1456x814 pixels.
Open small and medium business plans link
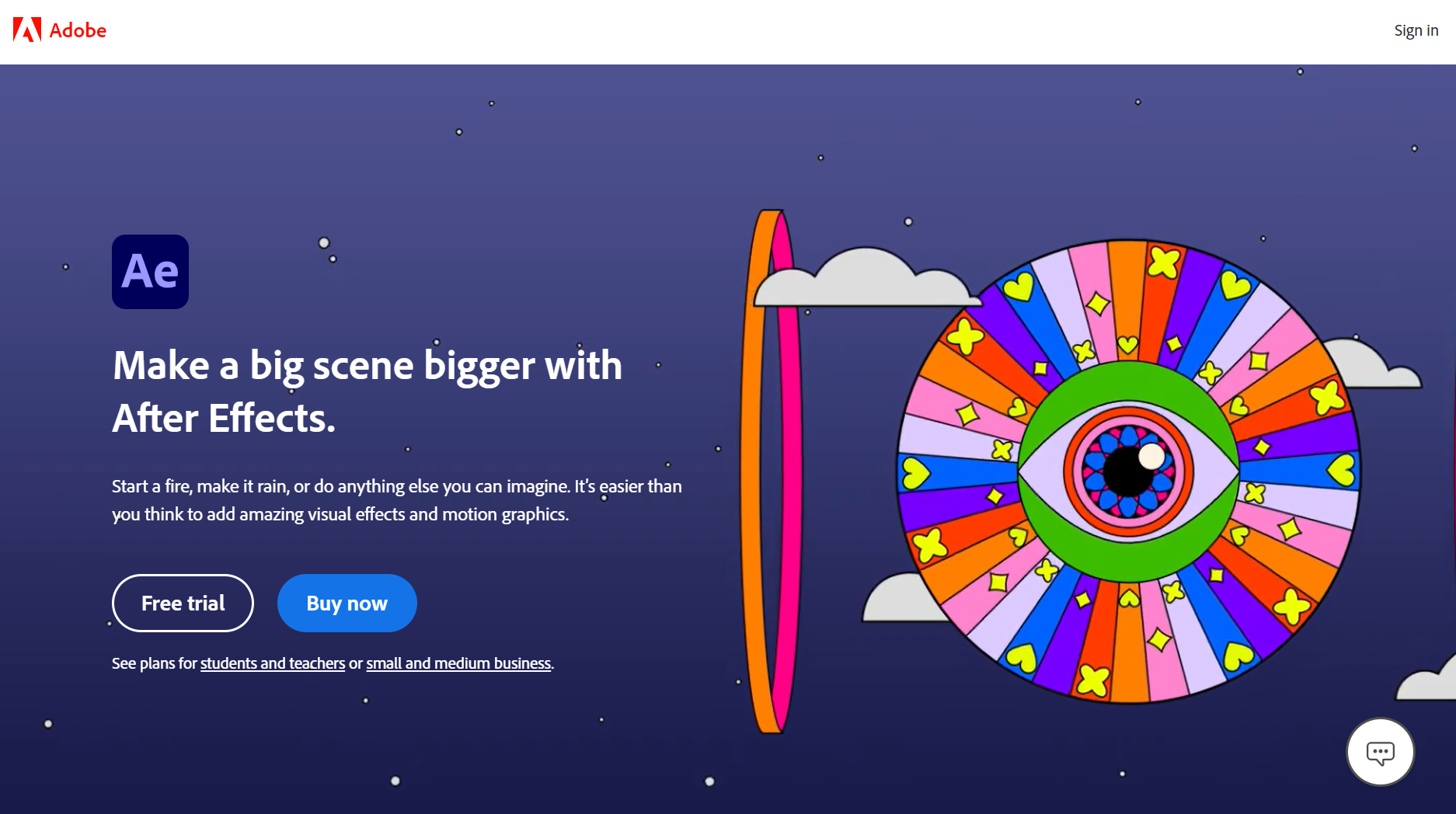tap(458, 663)
